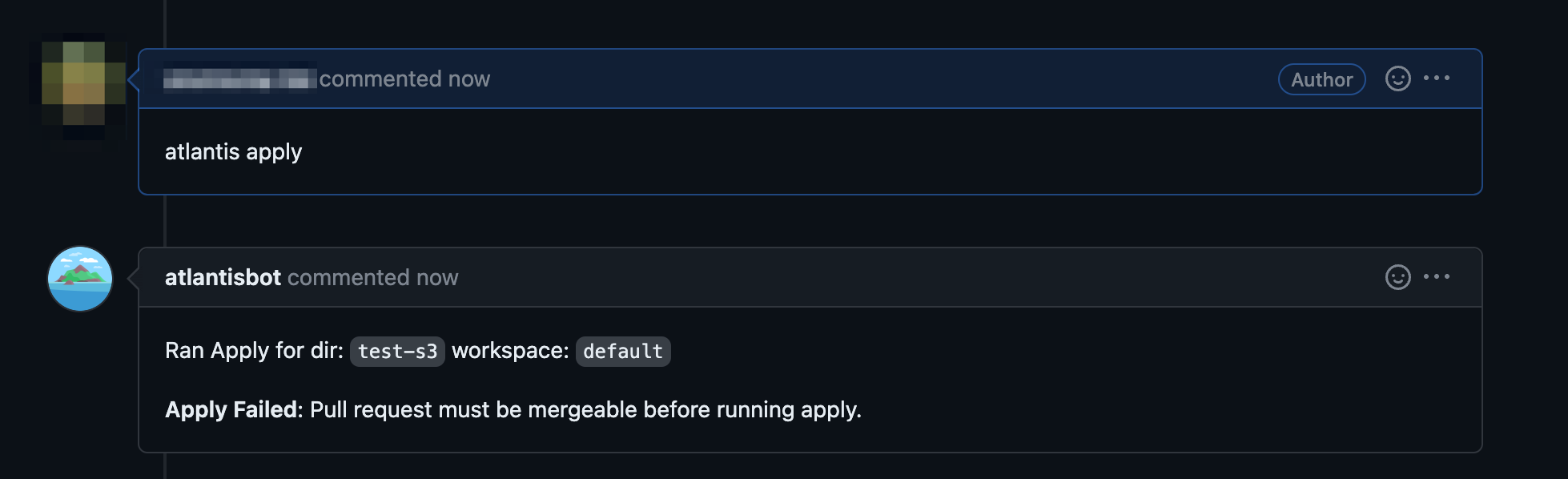
Task: Click the default workspace code label
Action: [x=623, y=352]
